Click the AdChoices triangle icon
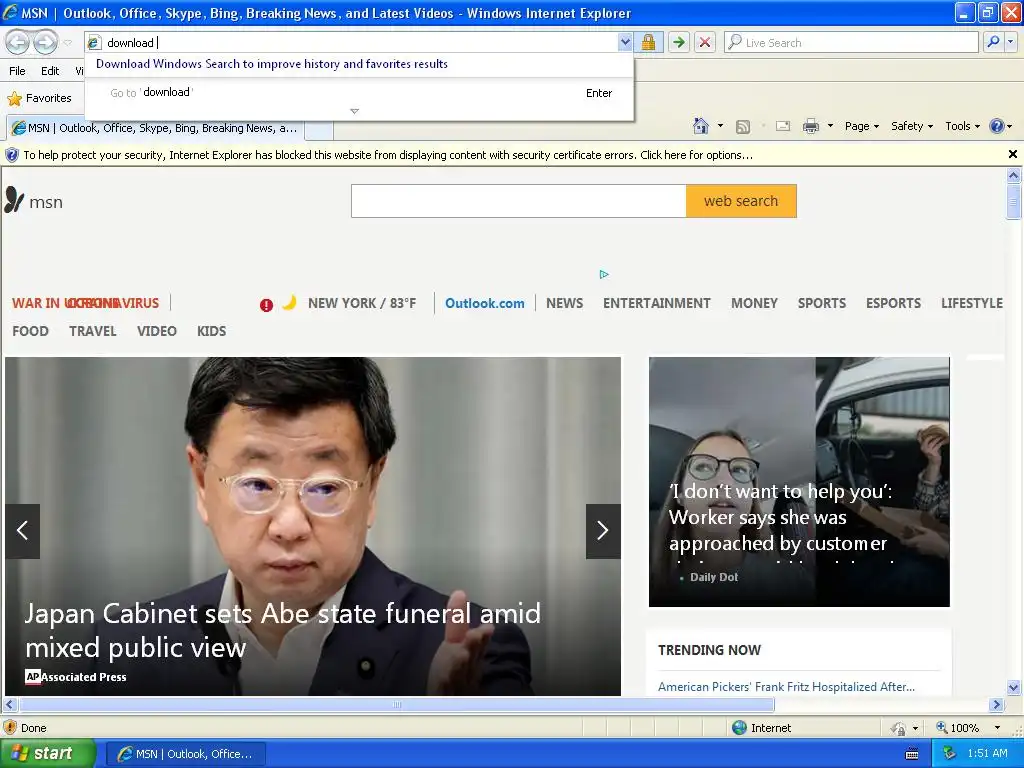Viewport: 1024px width, 768px height. coord(604,274)
